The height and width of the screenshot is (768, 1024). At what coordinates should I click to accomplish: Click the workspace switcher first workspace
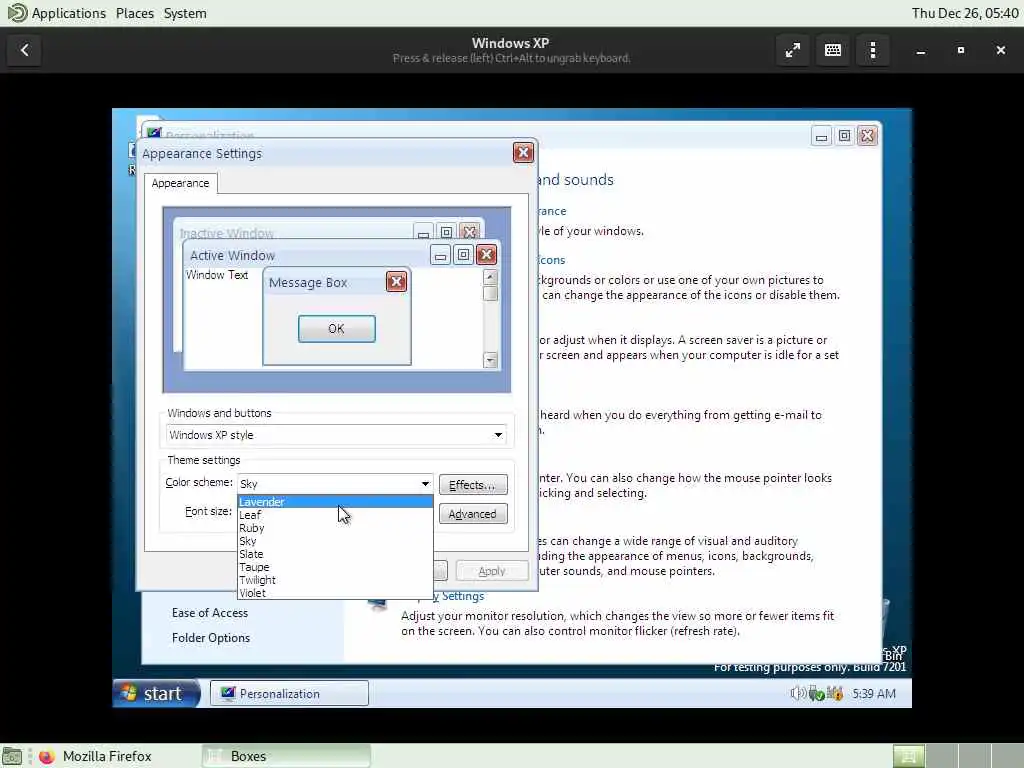pos(908,756)
